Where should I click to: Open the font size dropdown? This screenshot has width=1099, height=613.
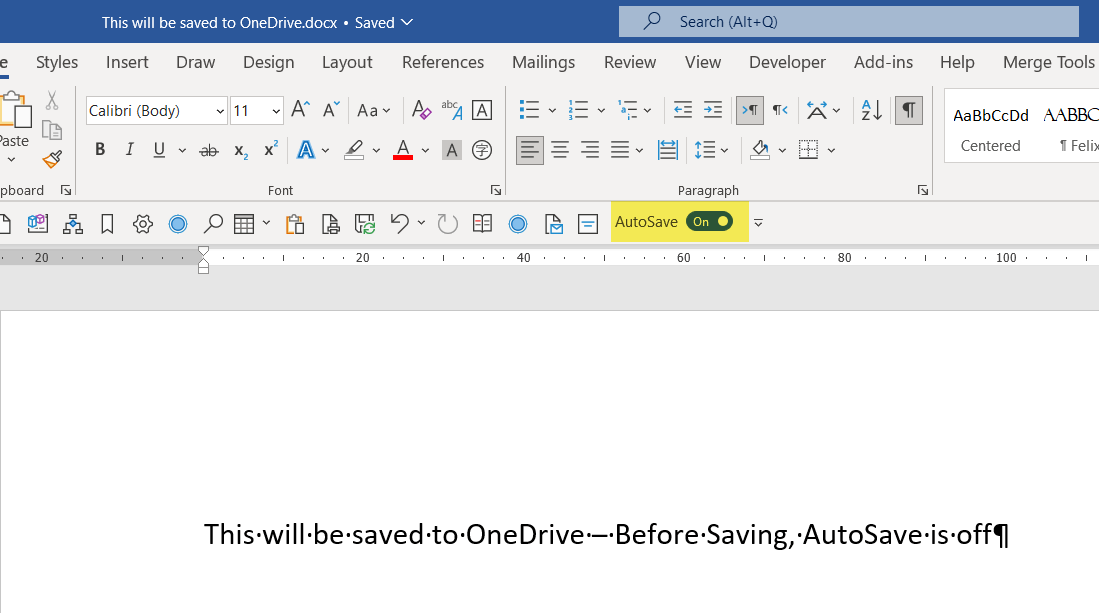pos(276,111)
